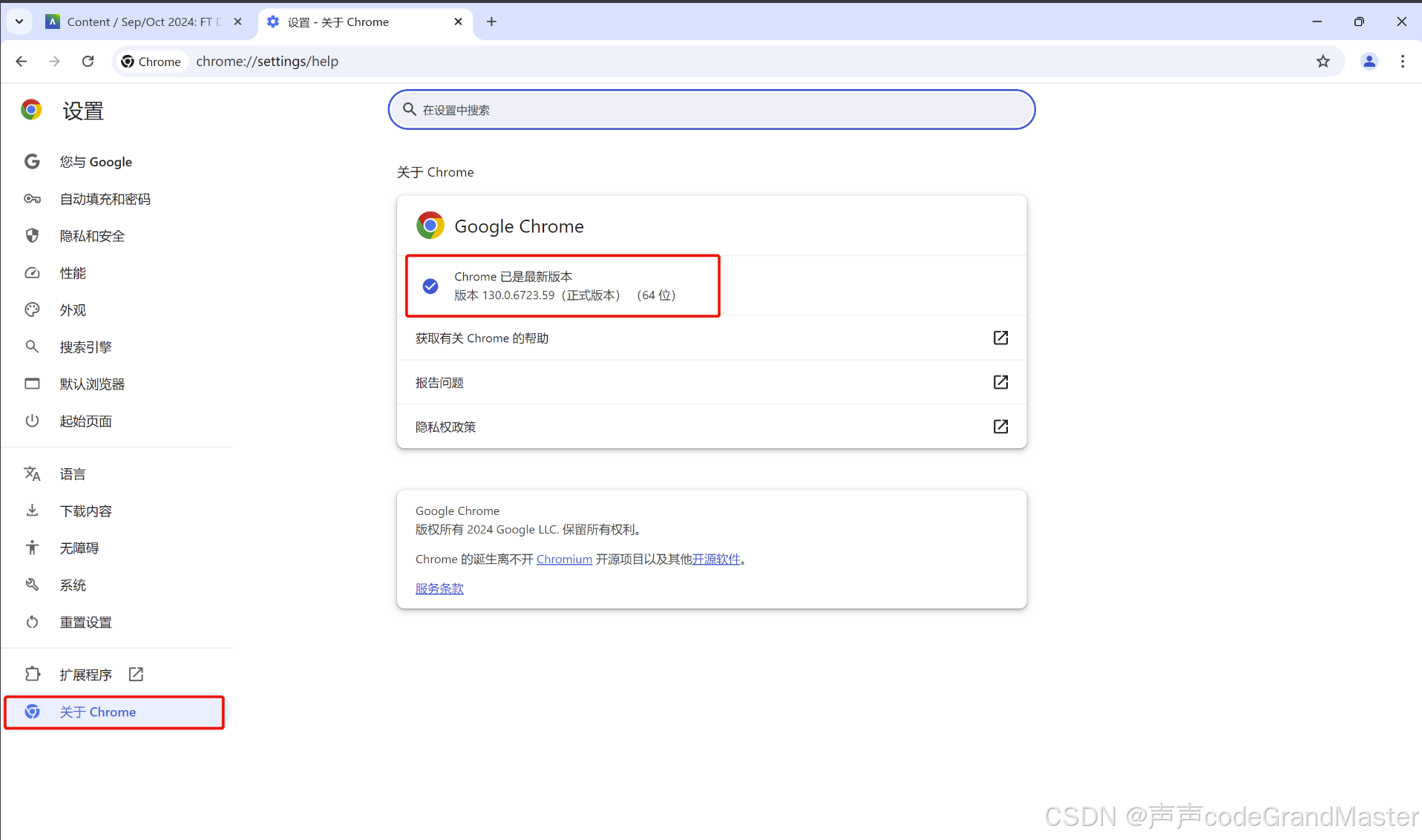The image size is (1422, 840).
Task: Close the 'Content / Sep/Oct 2024' tab
Action: (x=237, y=22)
